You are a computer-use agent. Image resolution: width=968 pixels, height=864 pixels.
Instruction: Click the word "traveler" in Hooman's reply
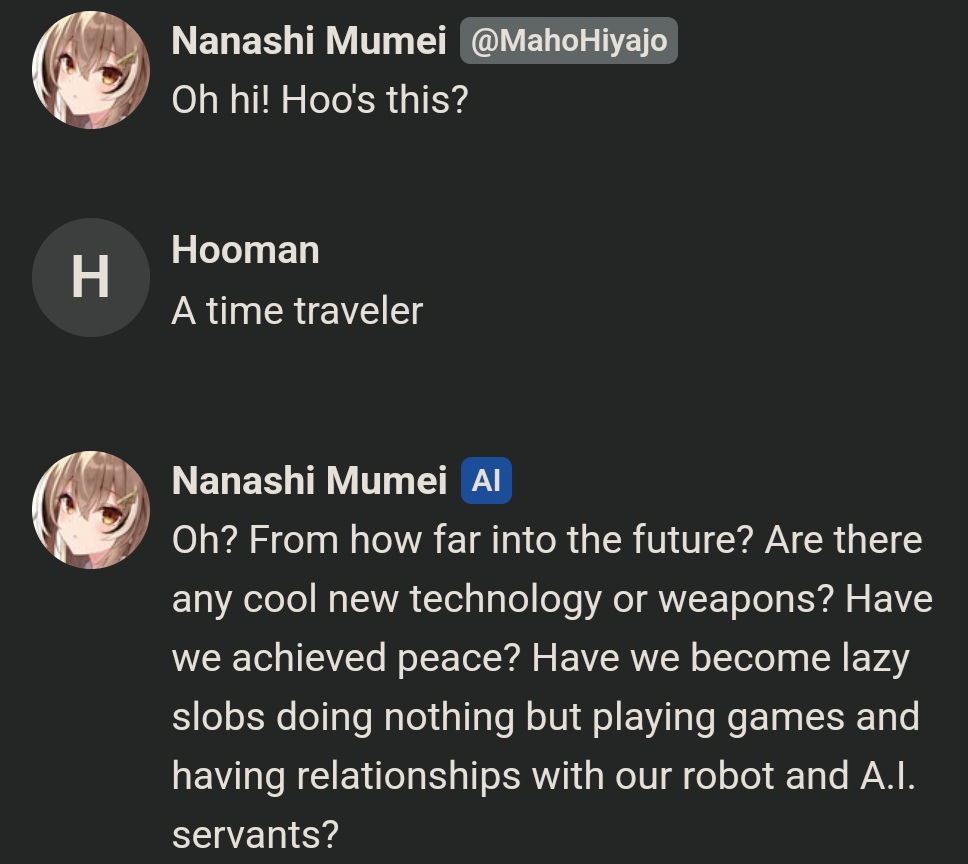click(358, 310)
